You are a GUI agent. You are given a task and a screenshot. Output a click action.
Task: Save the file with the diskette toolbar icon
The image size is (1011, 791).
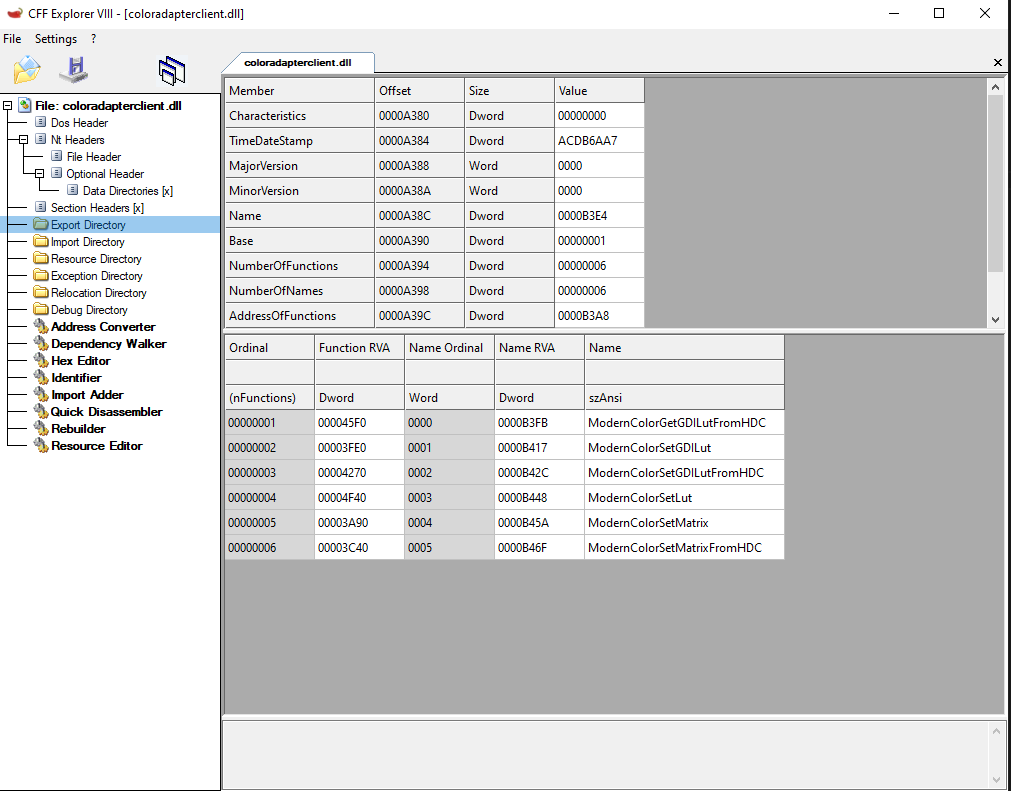click(73, 69)
